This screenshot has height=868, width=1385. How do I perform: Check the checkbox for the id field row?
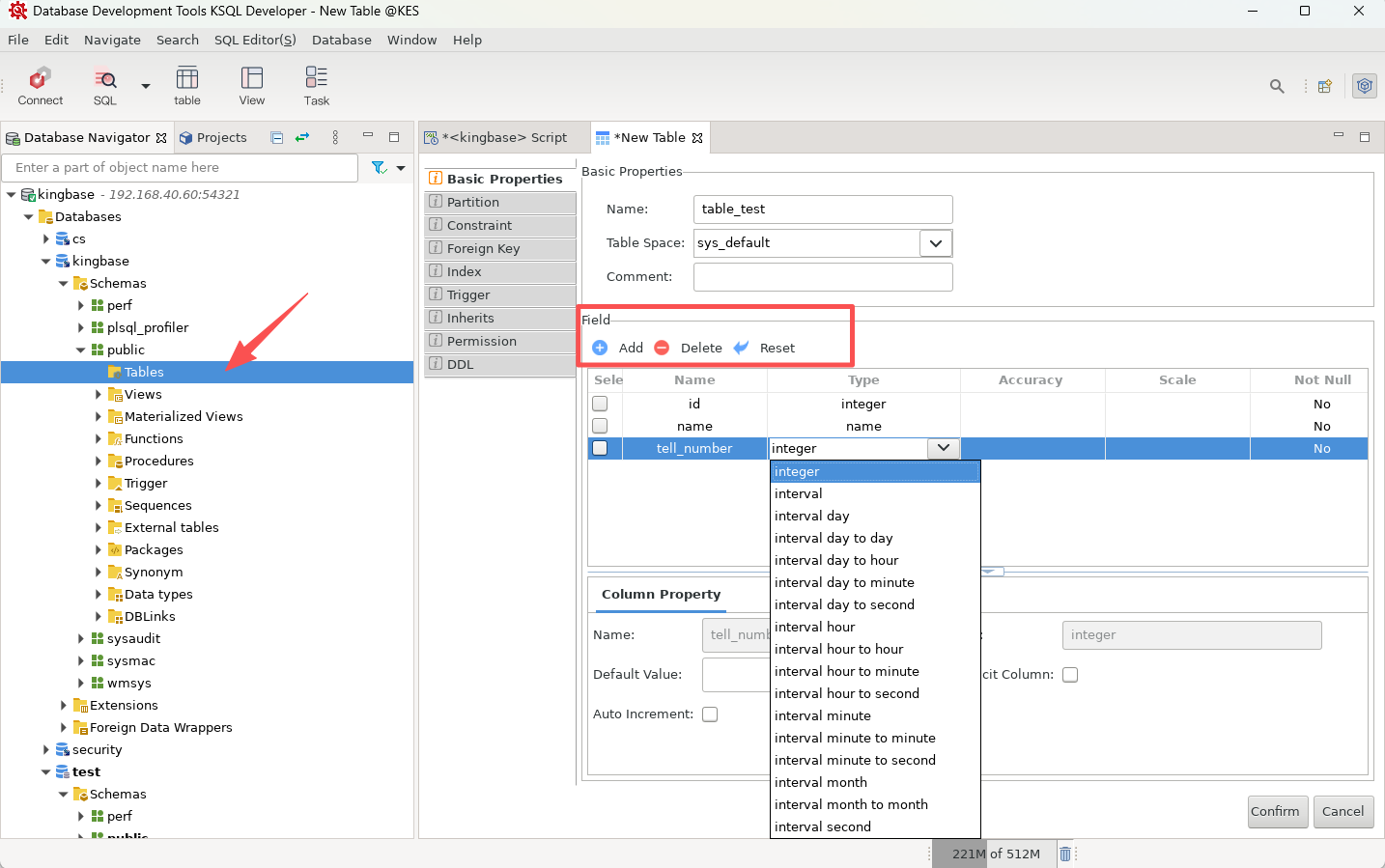[600, 404]
